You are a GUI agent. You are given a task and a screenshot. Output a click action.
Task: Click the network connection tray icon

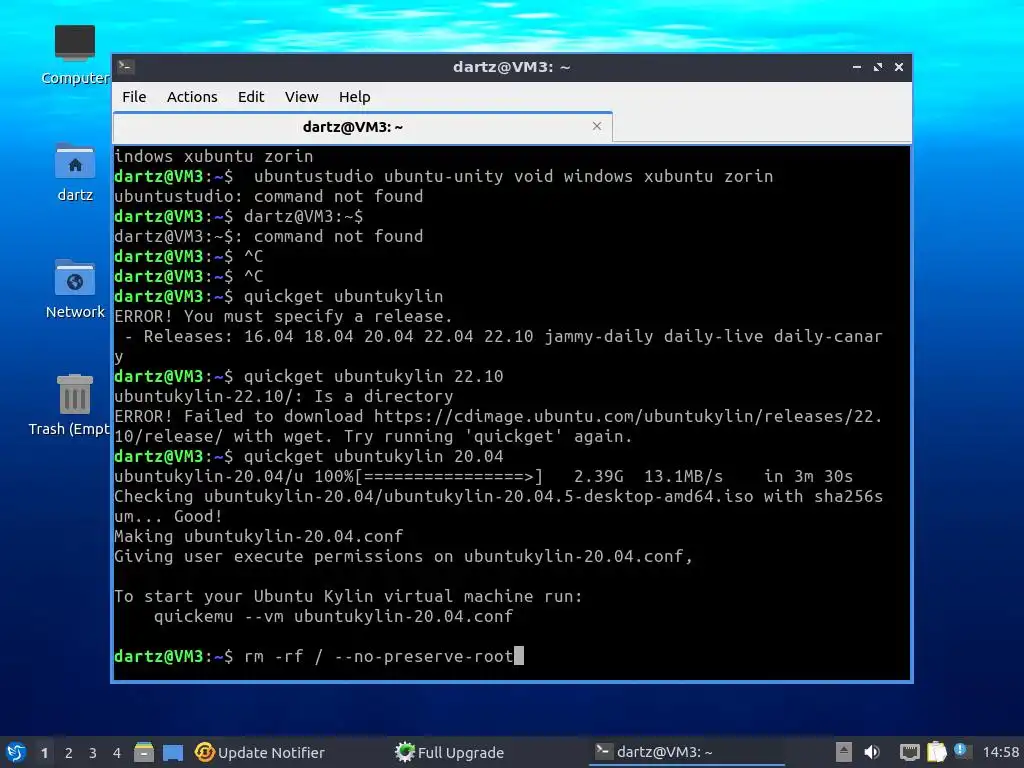point(909,752)
